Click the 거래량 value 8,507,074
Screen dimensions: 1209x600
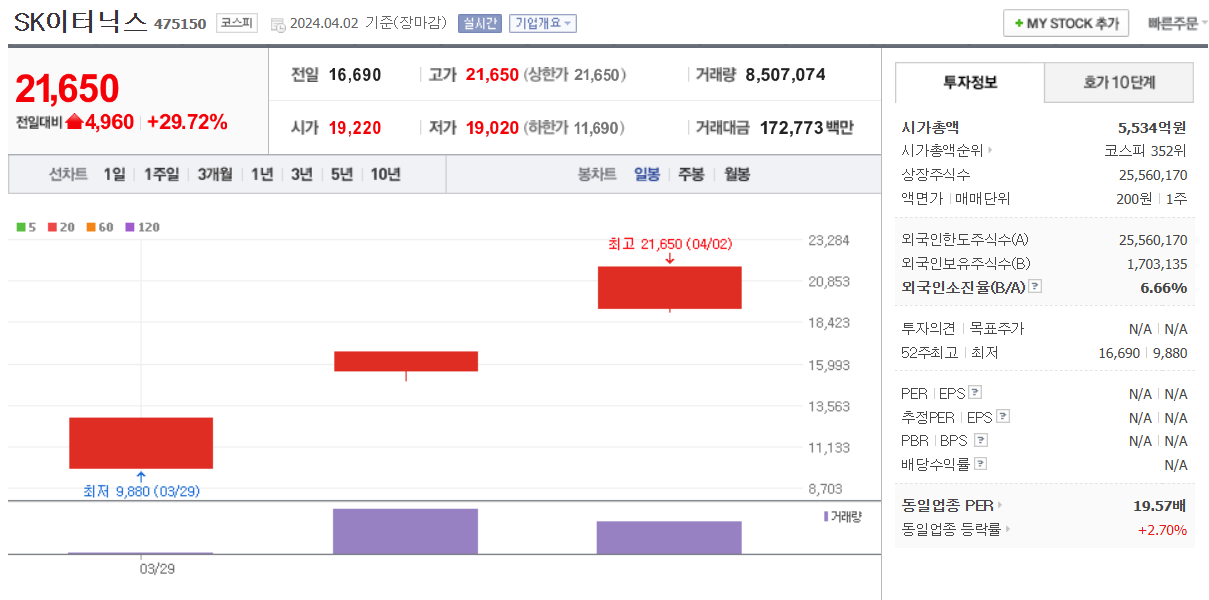pos(786,74)
